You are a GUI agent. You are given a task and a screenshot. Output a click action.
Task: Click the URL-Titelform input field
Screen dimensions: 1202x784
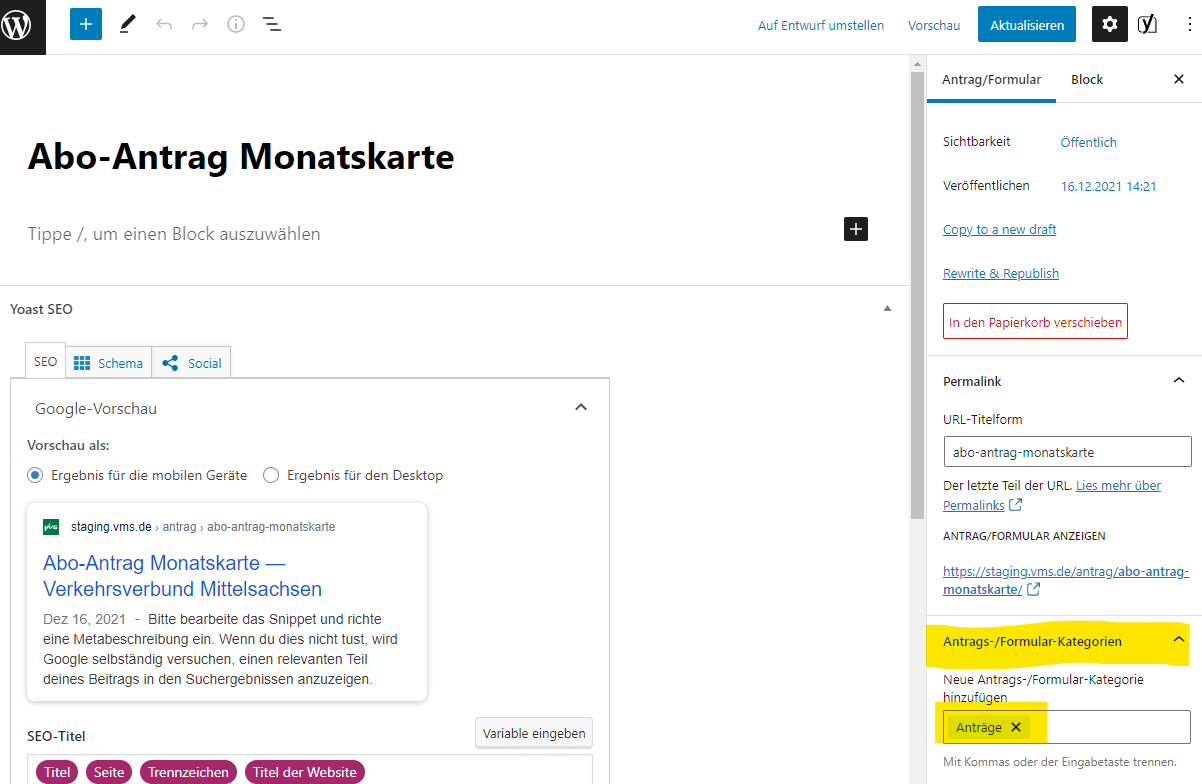(x=1067, y=452)
